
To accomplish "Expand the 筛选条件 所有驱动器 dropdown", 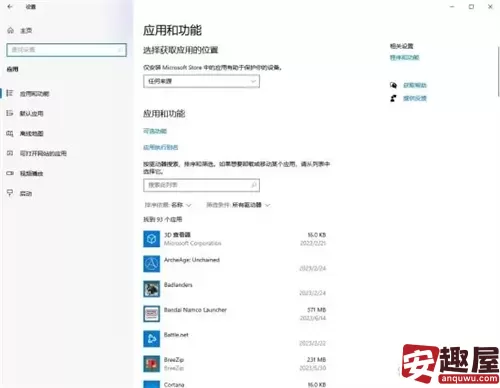I will point(238,205).
